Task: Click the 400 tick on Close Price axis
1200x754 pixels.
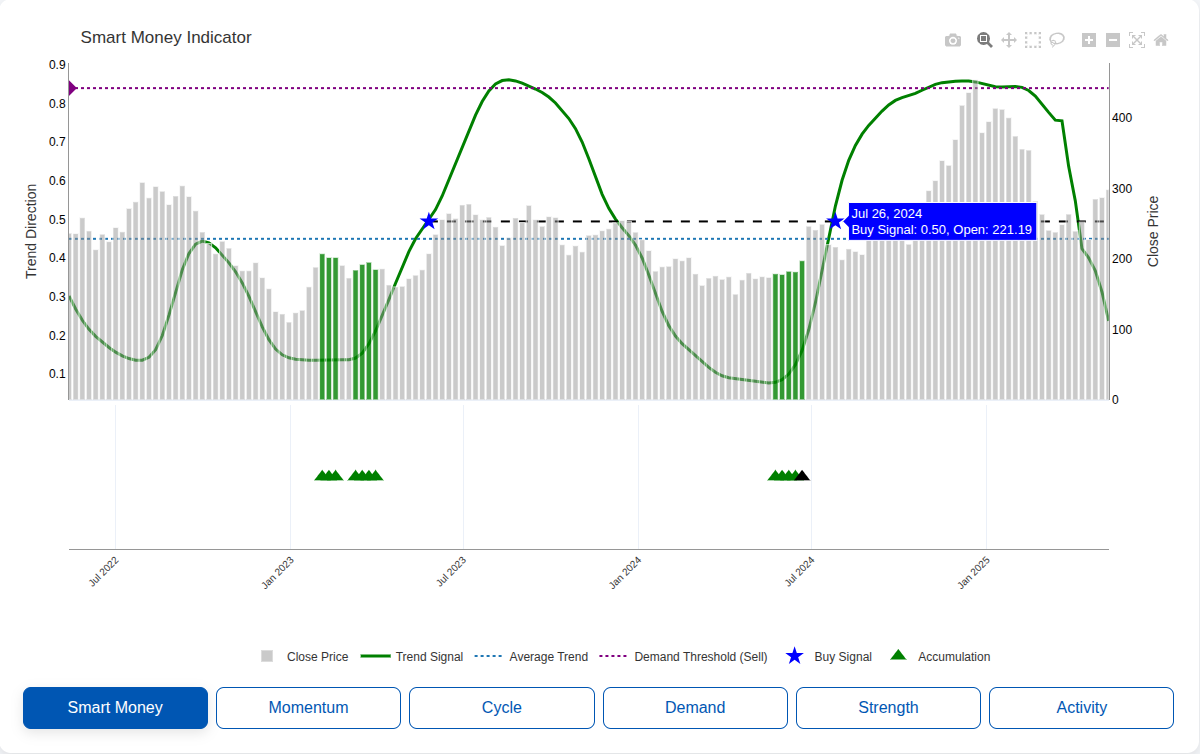Action: [1122, 117]
